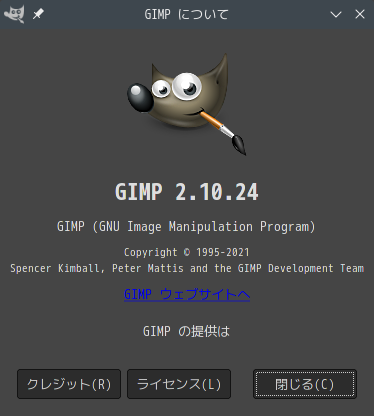Open credits with クレジット(R) button
Screen dimensions: 374x416
(x=69, y=384)
